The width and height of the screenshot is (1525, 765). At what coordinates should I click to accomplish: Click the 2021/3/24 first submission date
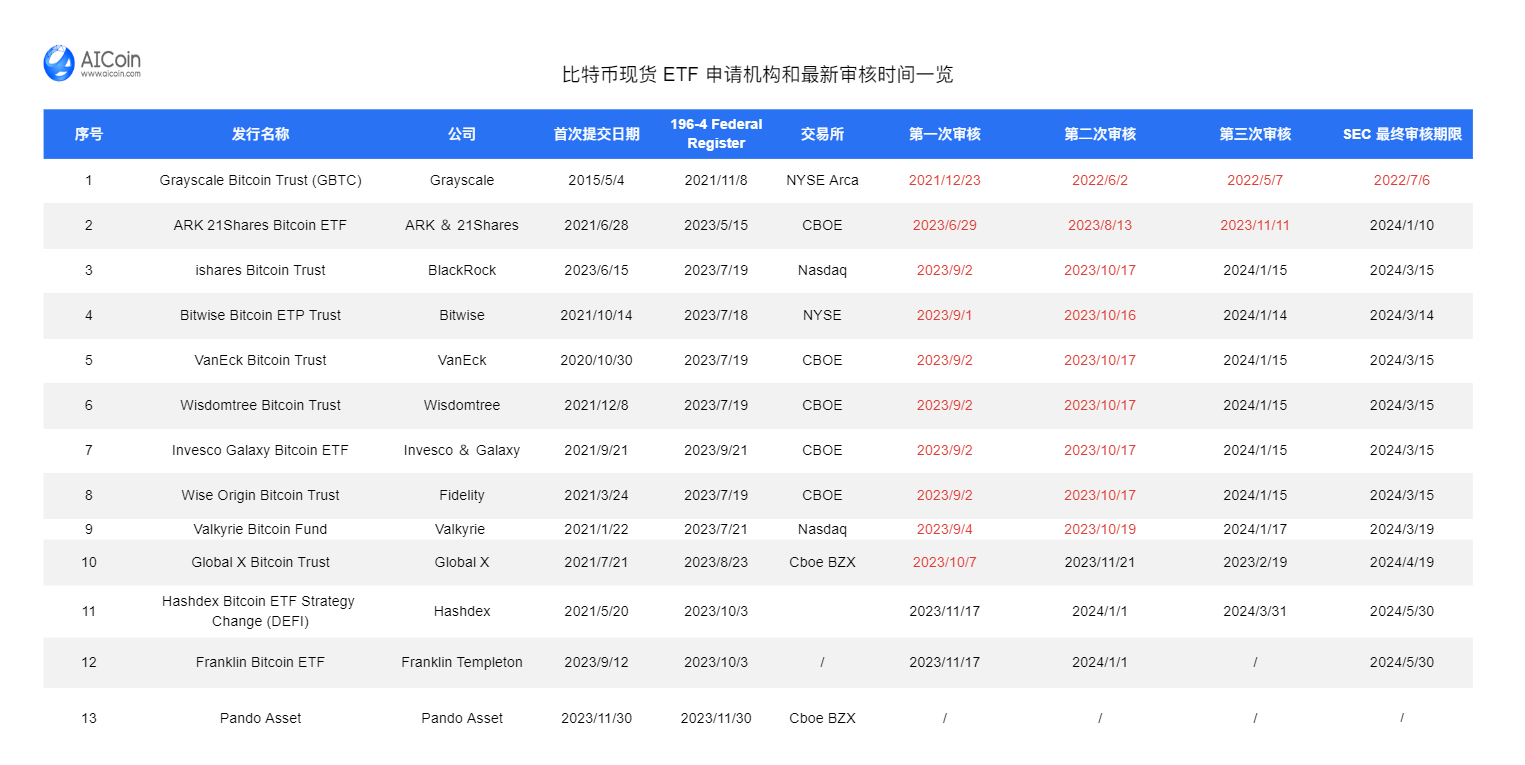click(596, 495)
